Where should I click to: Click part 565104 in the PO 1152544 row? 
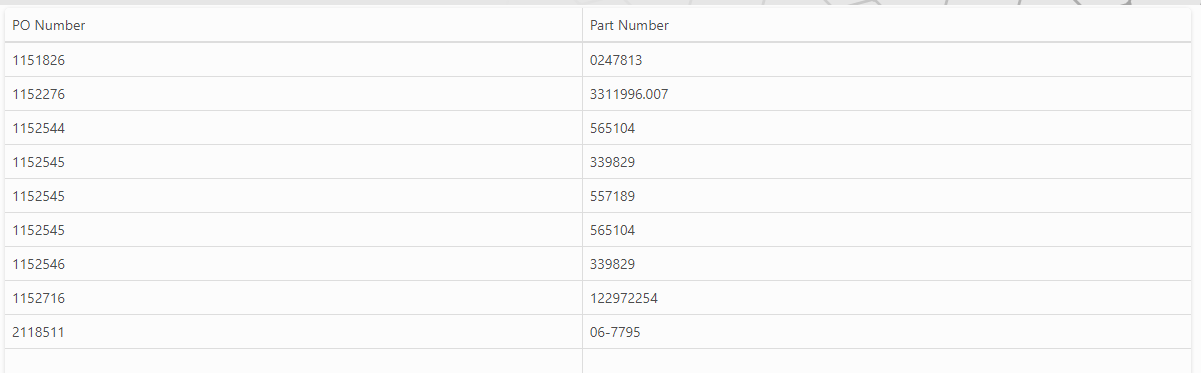click(612, 128)
